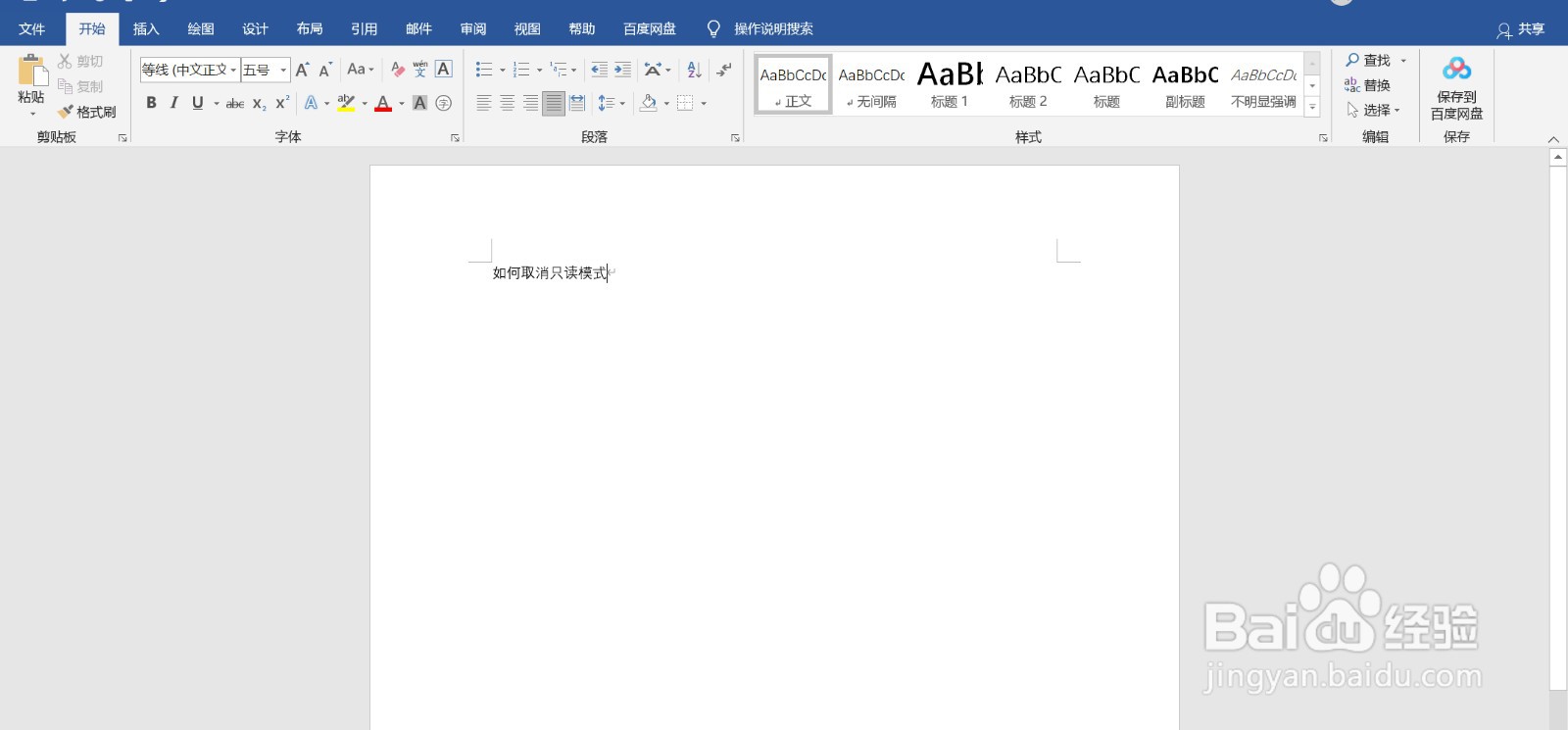Select the 无间隔 style
This screenshot has height=730, width=1568.
872,84
